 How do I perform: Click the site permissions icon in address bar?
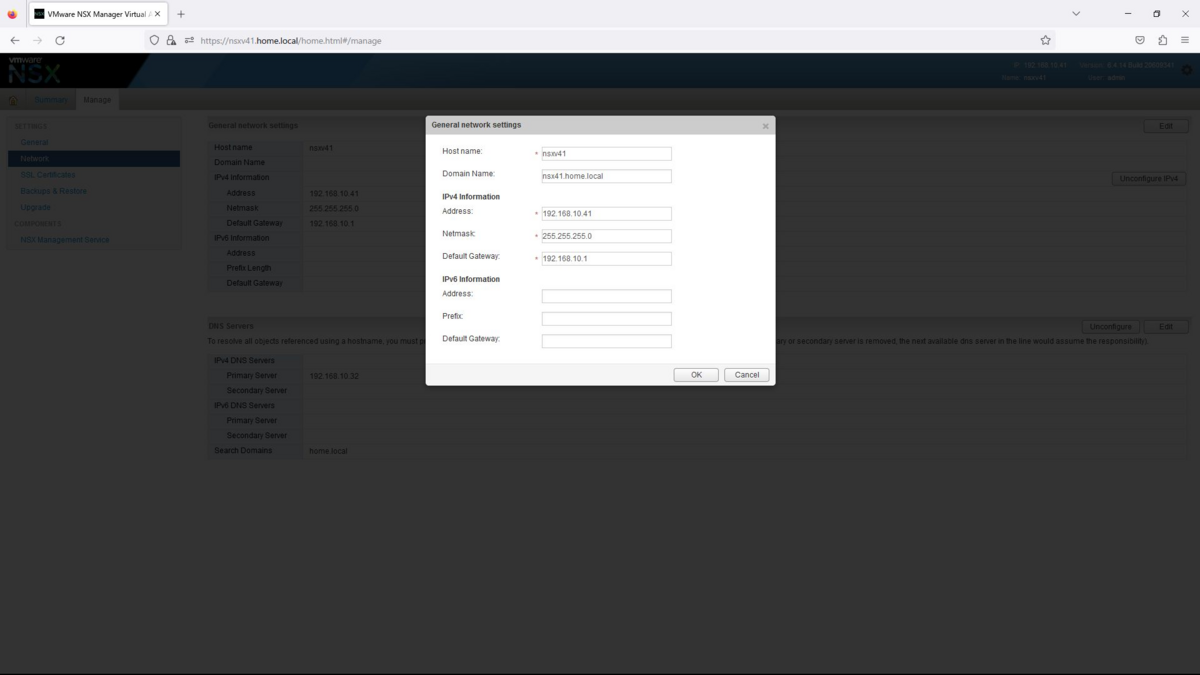tap(189, 41)
